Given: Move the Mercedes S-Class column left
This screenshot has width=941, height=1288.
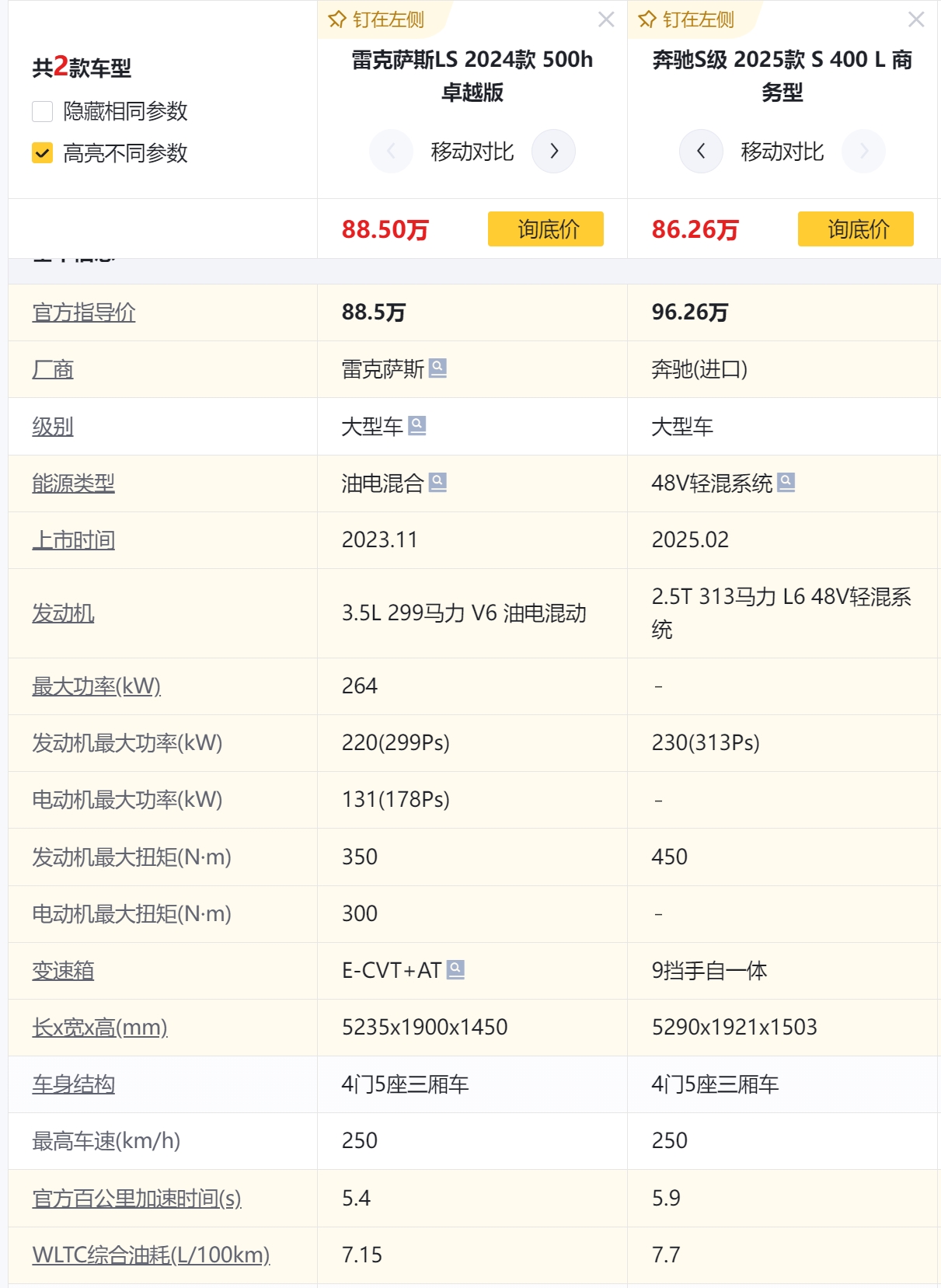Looking at the screenshot, I should pyautogui.click(x=701, y=151).
